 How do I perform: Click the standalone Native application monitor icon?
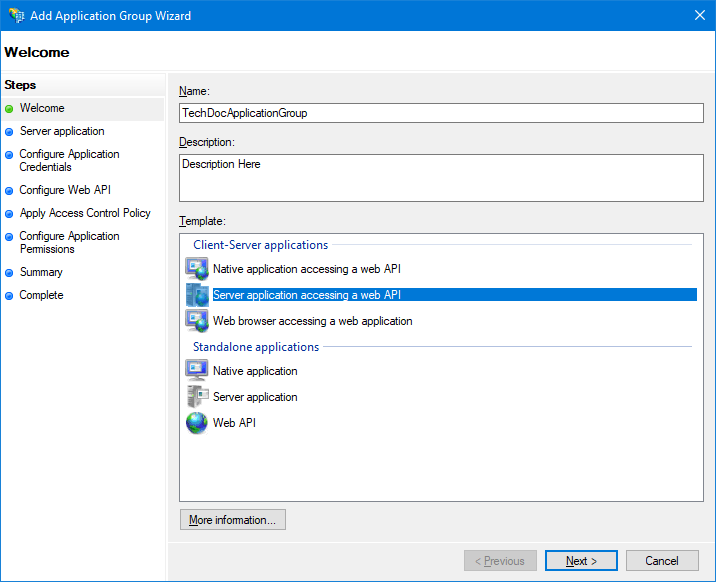tap(197, 371)
